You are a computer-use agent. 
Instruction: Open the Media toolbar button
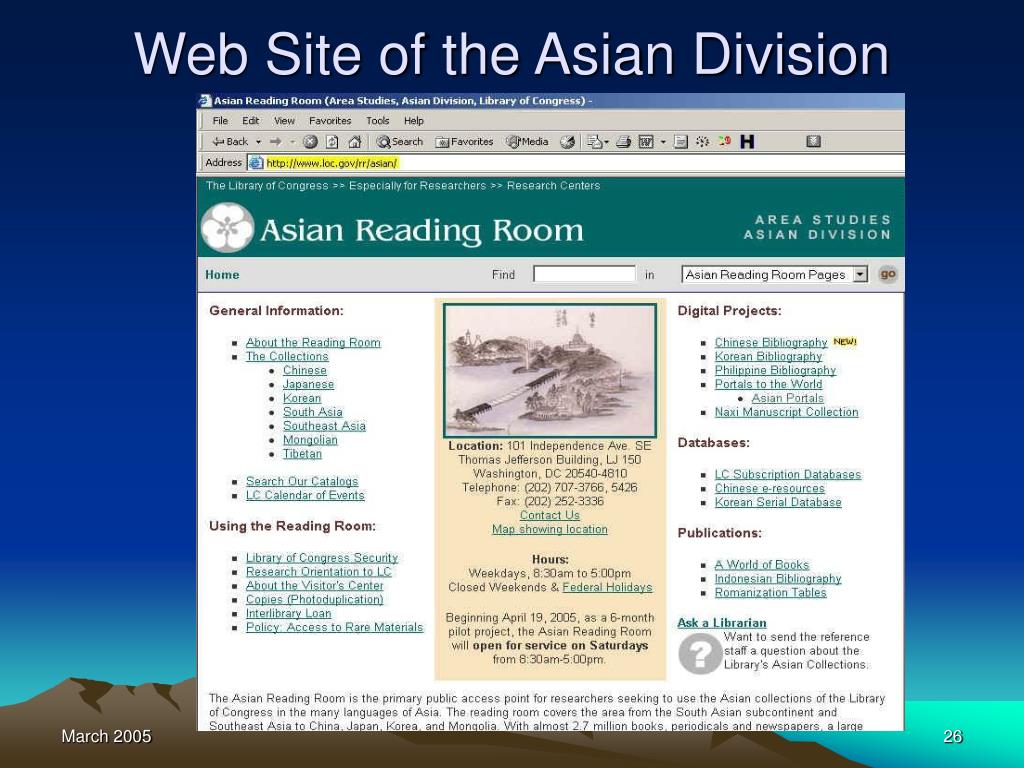tap(527, 142)
